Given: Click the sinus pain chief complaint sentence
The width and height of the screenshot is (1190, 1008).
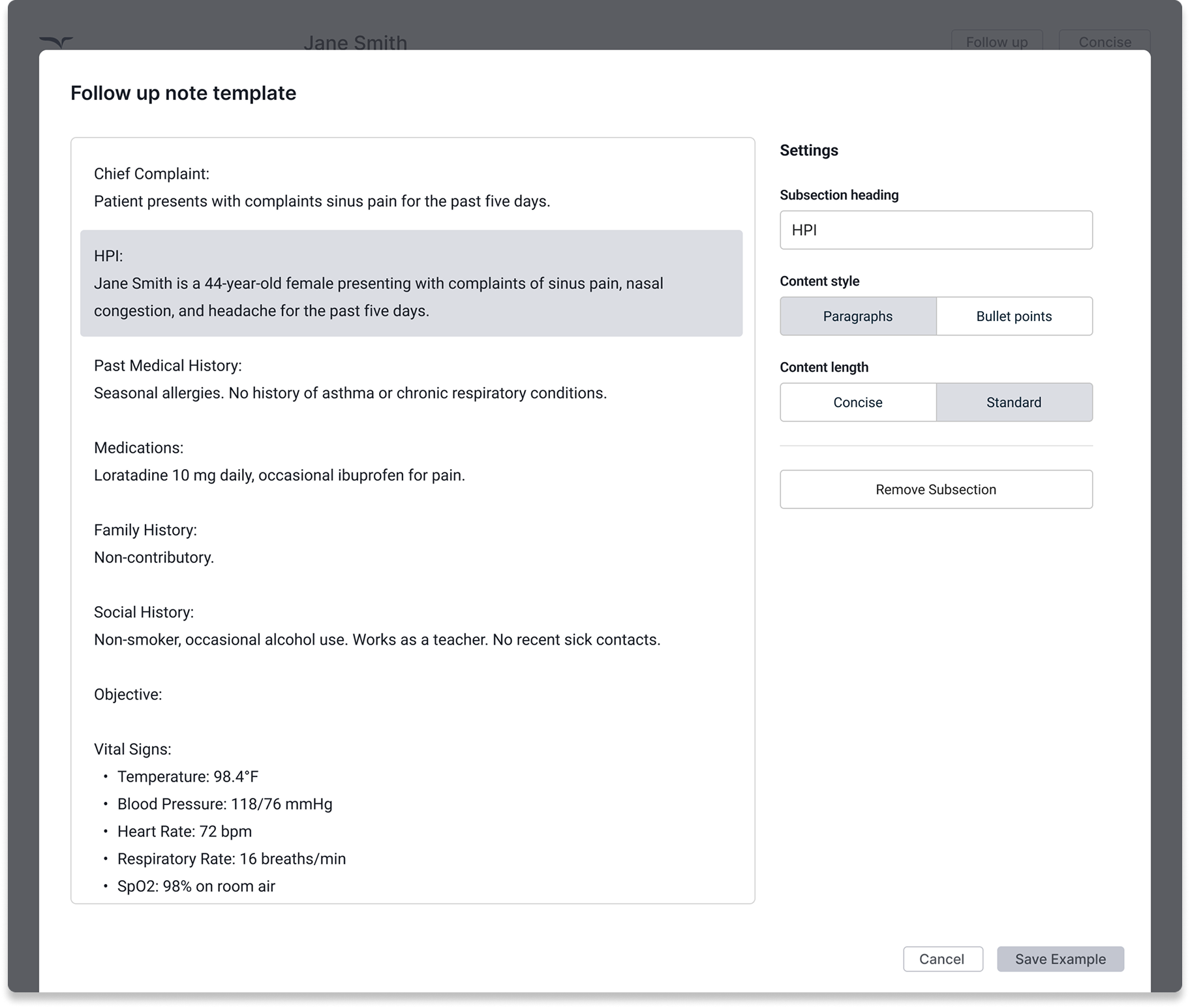Looking at the screenshot, I should pyautogui.click(x=322, y=201).
